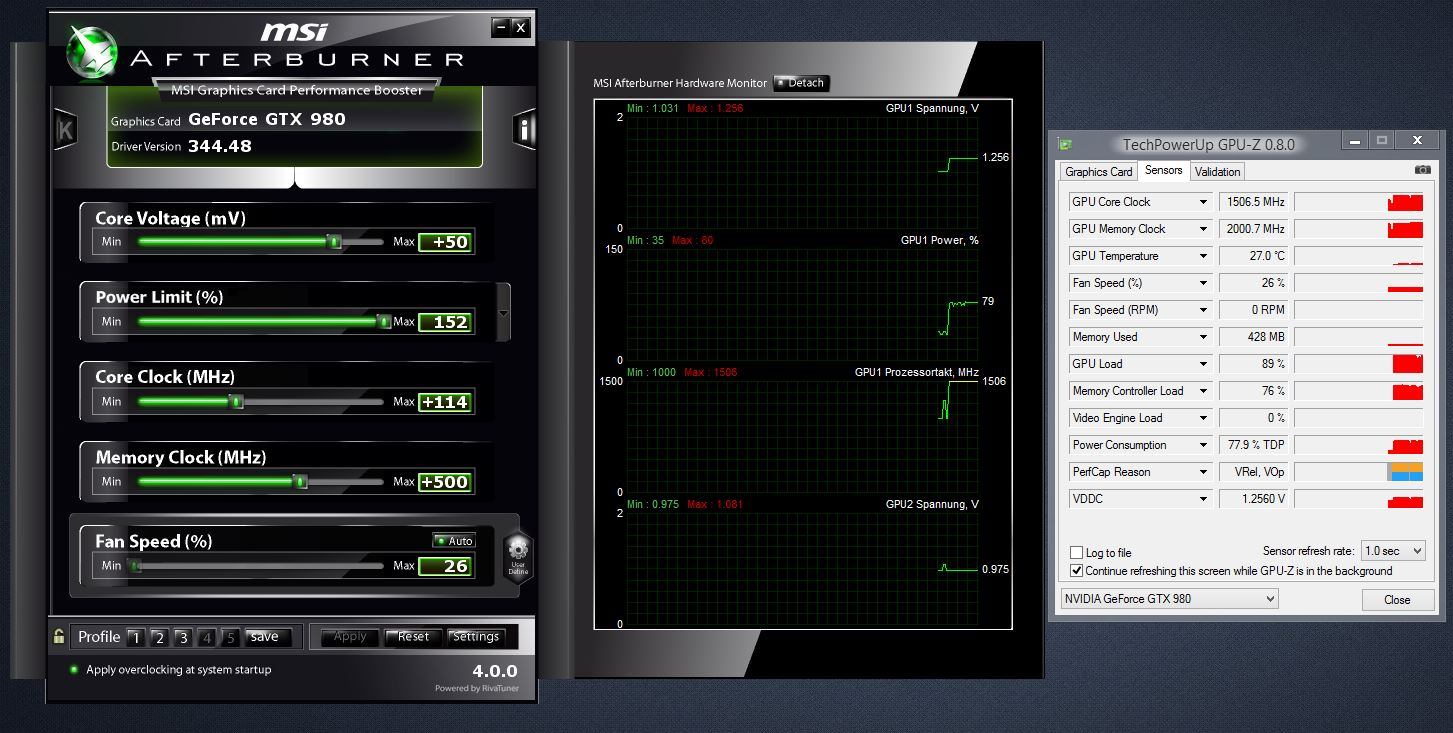Uncheck Continue refreshing in background checkbox
The width and height of the screenshot is (1453, 733).
(x=1076, y=571)
